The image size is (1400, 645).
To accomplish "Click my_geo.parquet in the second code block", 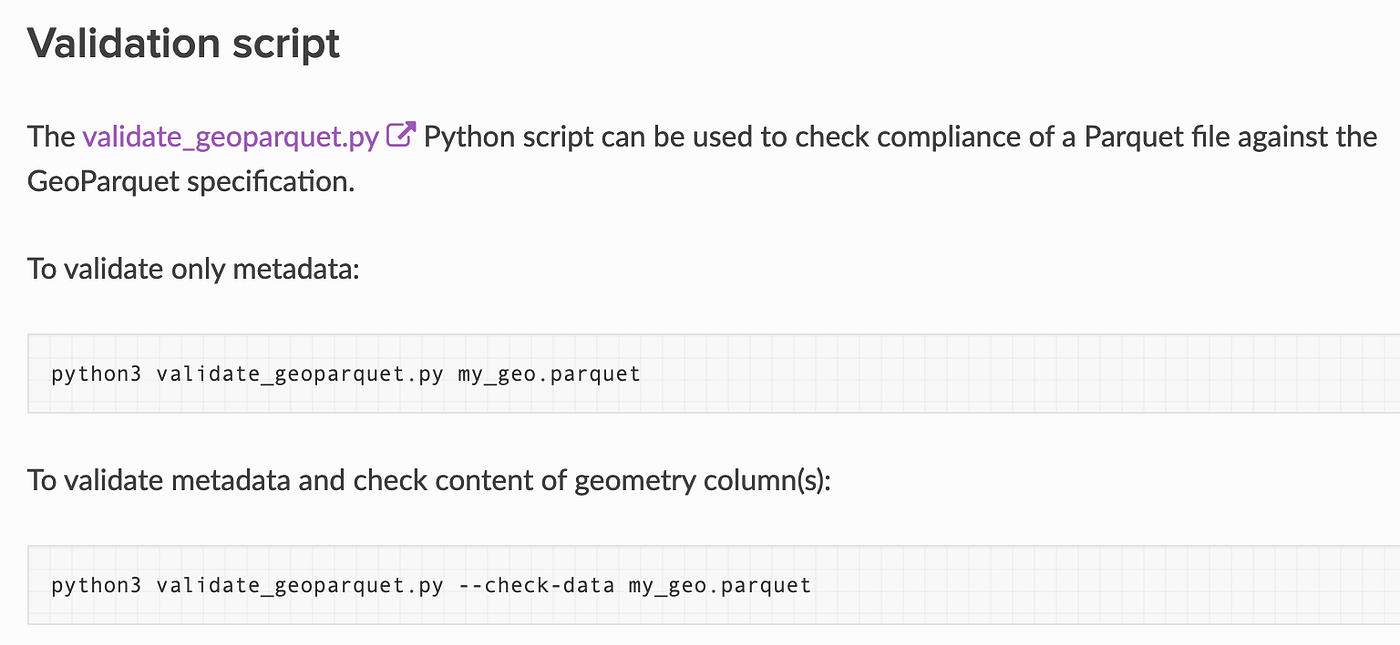I will coord(720,585).
